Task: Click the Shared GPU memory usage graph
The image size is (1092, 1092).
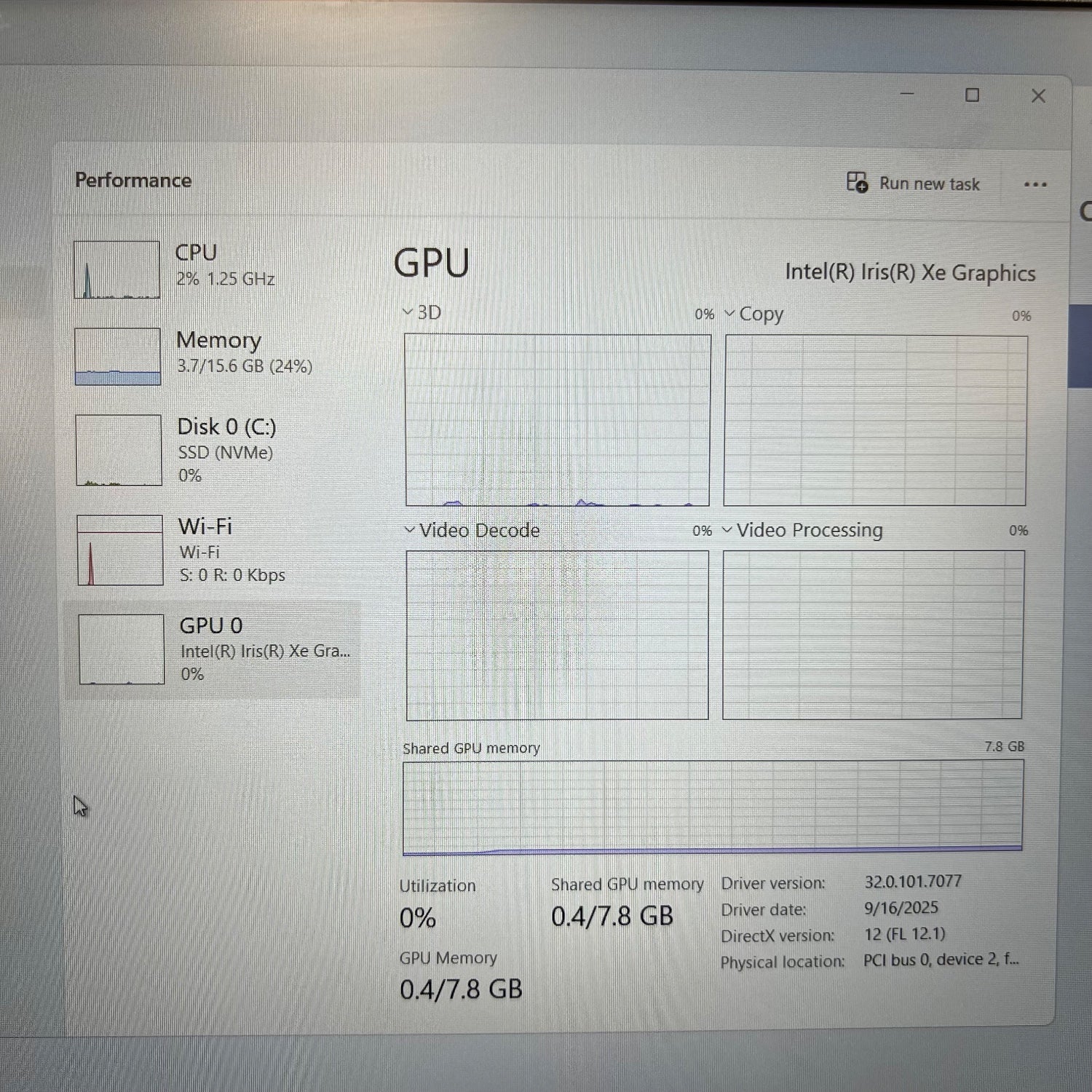Action: tap(713, 806)
